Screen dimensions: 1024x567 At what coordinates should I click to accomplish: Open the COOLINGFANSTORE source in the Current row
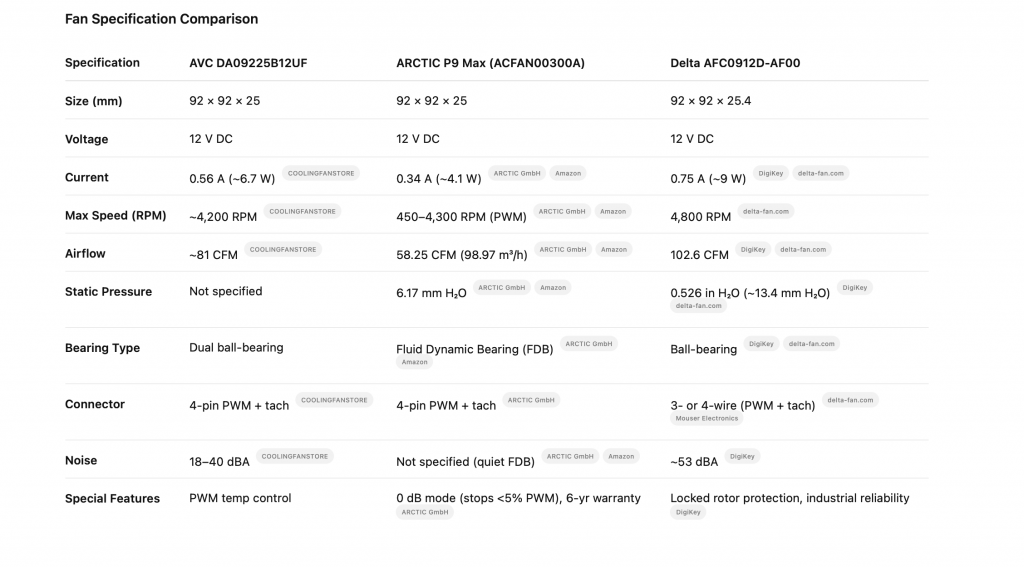[x=320, y=173]
